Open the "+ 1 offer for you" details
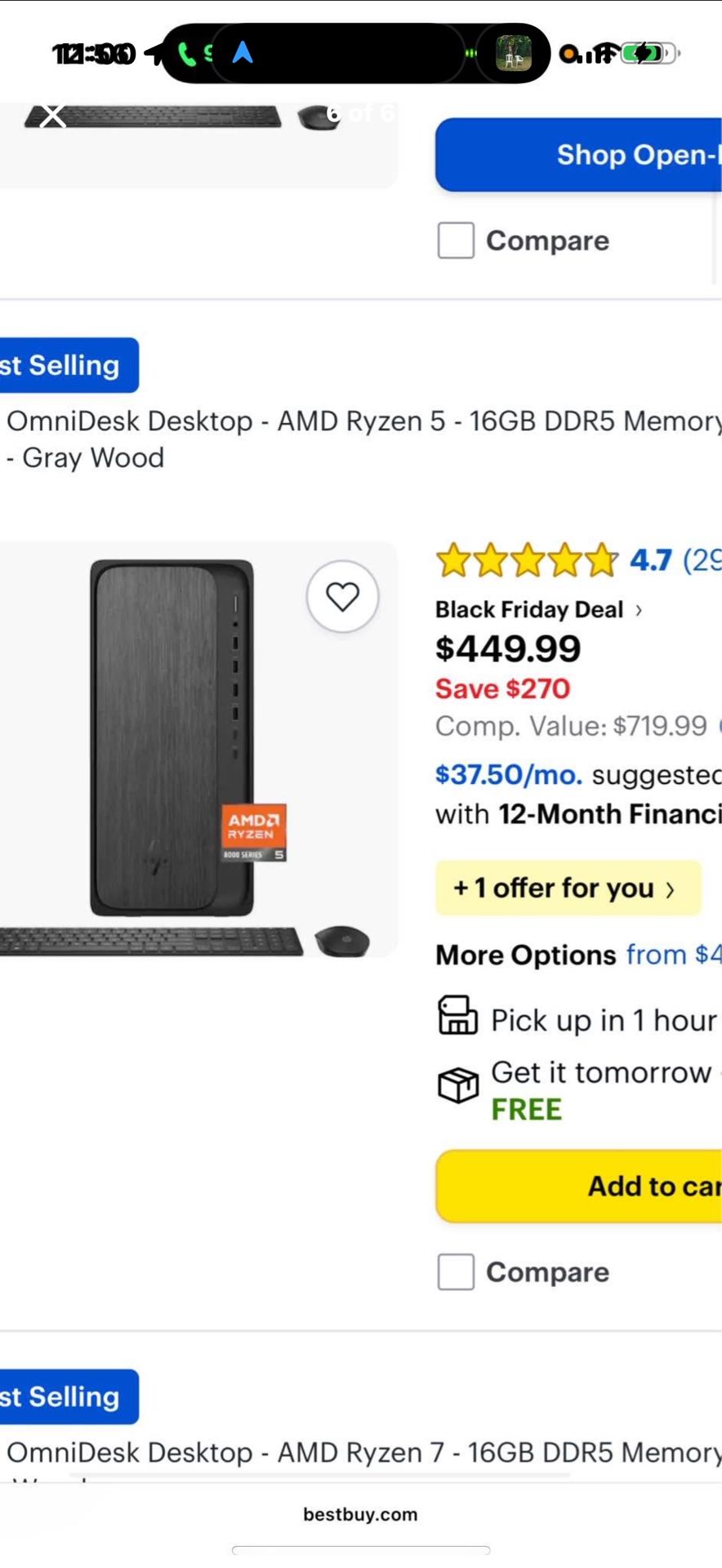Viewport: 722px width, 1568px height. point(568,888)
